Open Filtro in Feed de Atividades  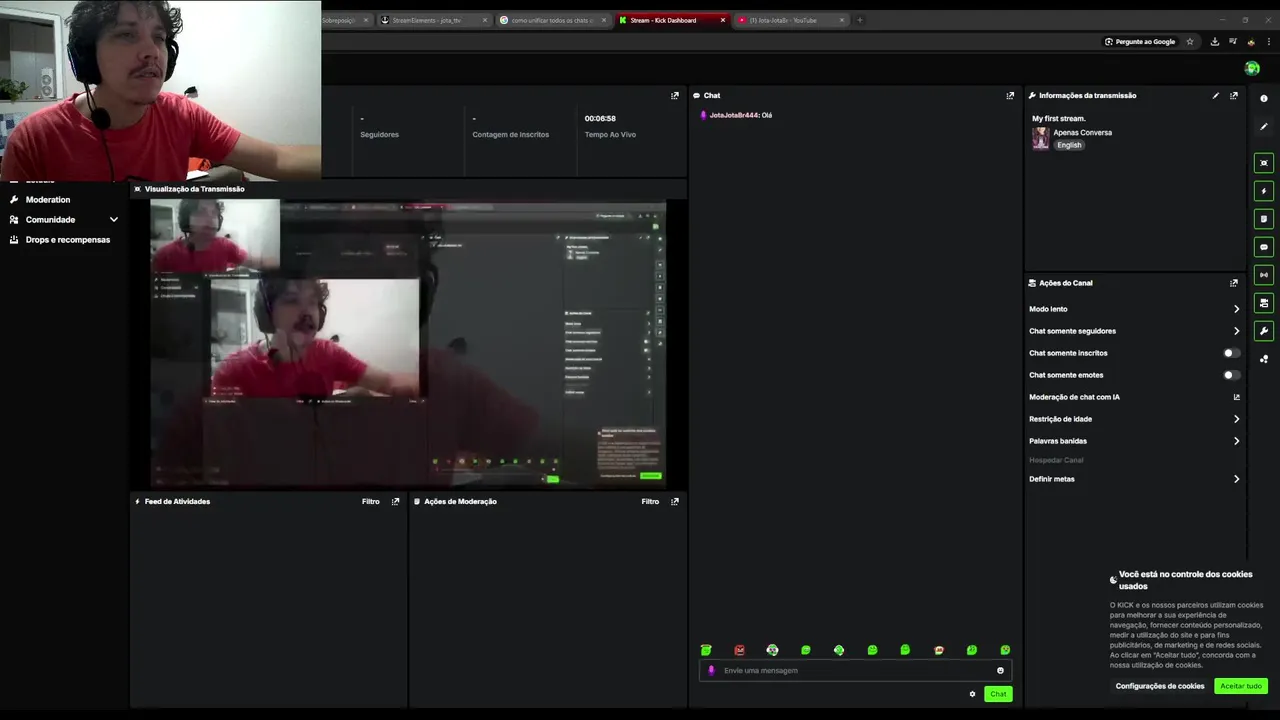click(371, 502)
